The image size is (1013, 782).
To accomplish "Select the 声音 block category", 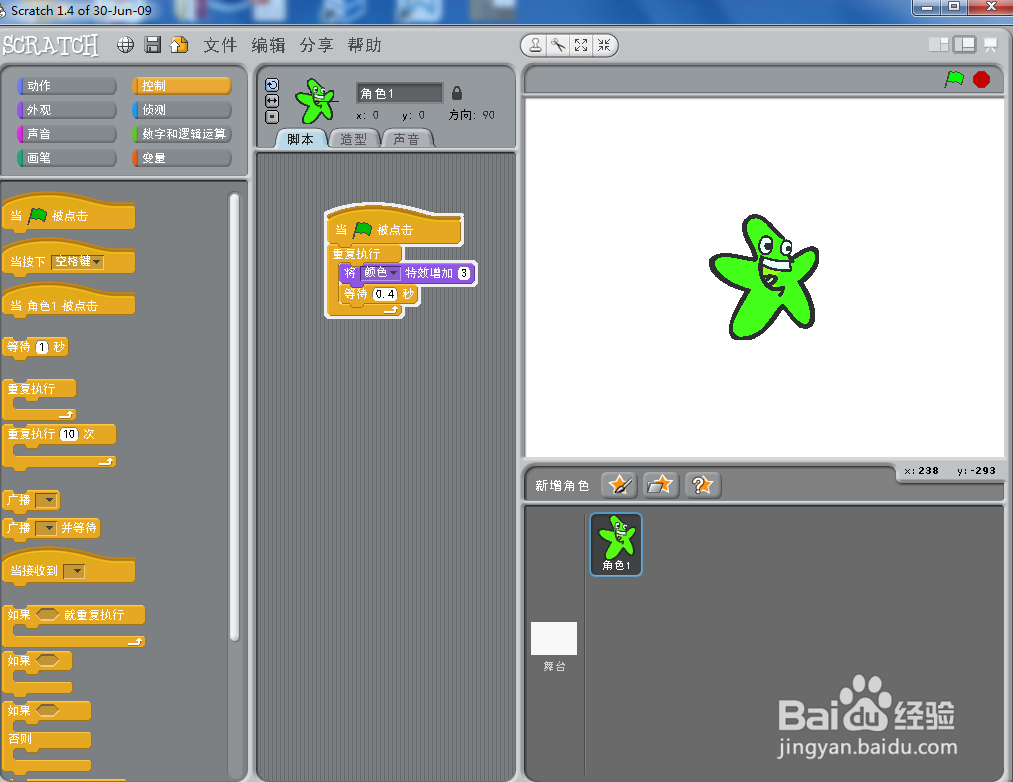I will click(67, 134).
